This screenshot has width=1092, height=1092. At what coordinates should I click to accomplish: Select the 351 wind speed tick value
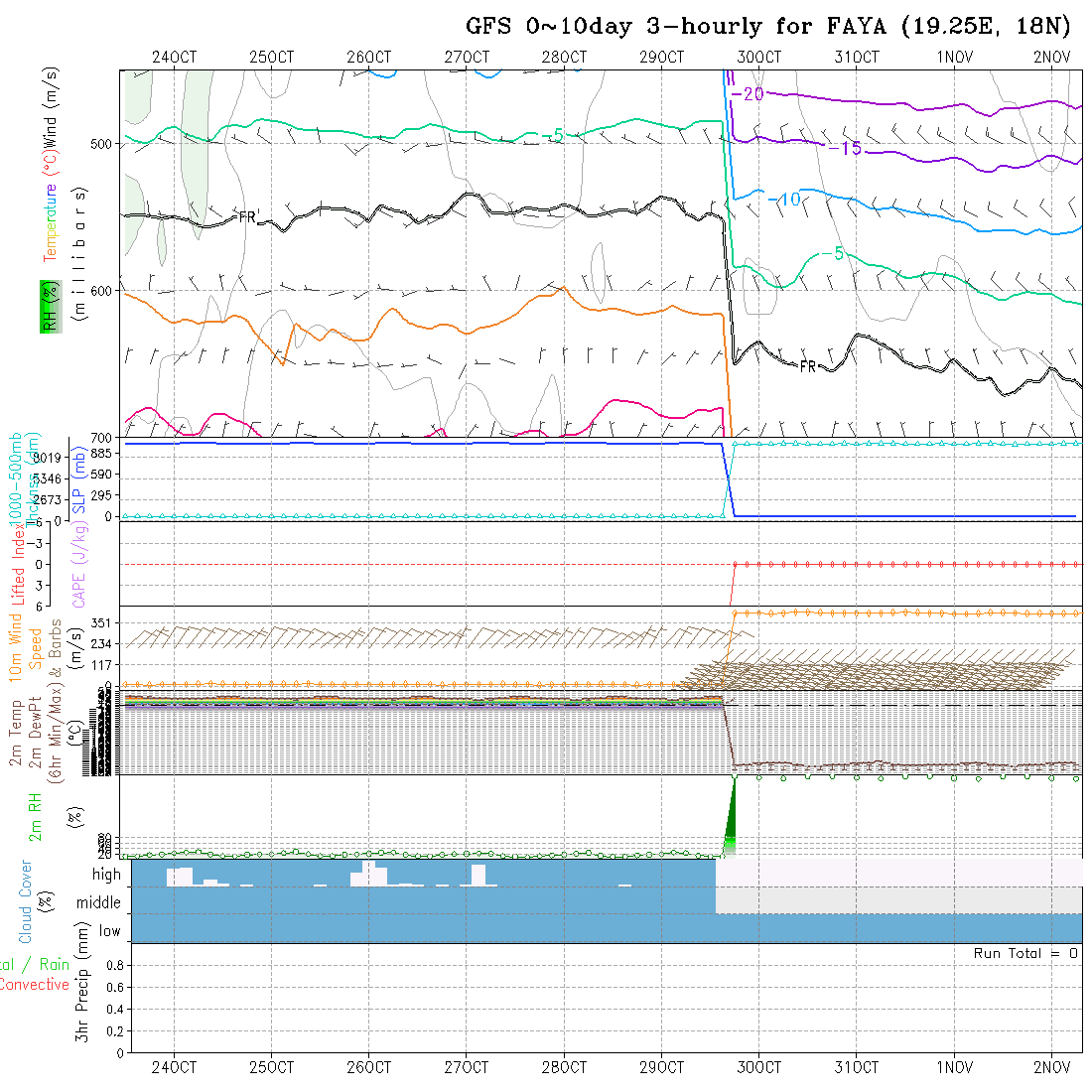[100, 623]
